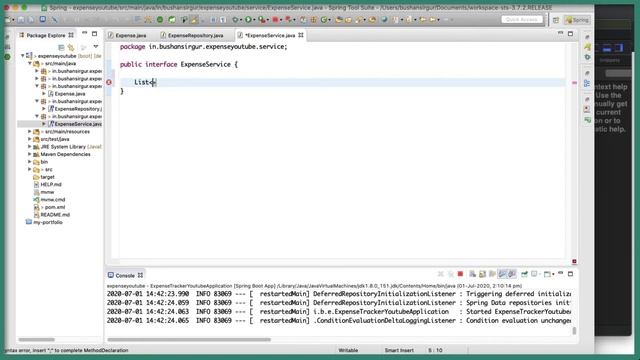This screenshot has height=360, width=640.
Task: Switch to ExpenseRepository.java tab
Action: [x=192, y=36]
